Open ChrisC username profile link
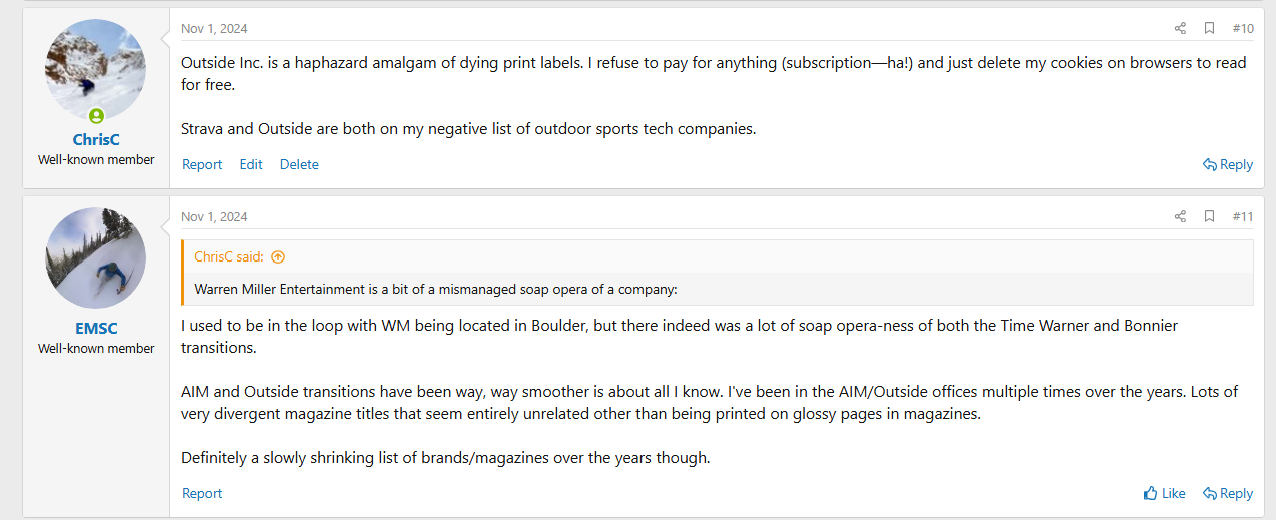Viewport: 1276px width, 520px height. (96, 140)
